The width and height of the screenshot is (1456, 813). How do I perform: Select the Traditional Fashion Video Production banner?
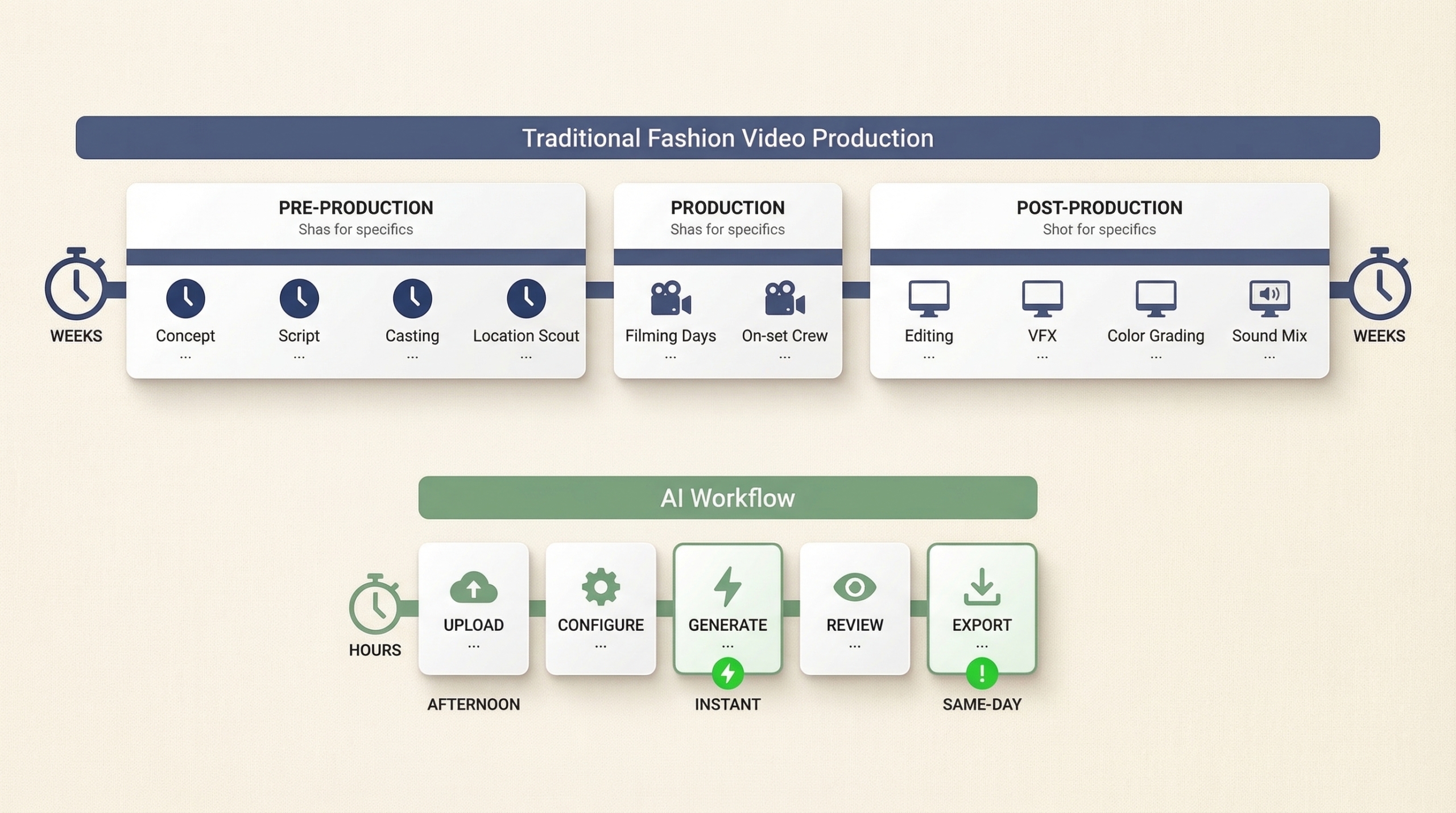[727, 138]
